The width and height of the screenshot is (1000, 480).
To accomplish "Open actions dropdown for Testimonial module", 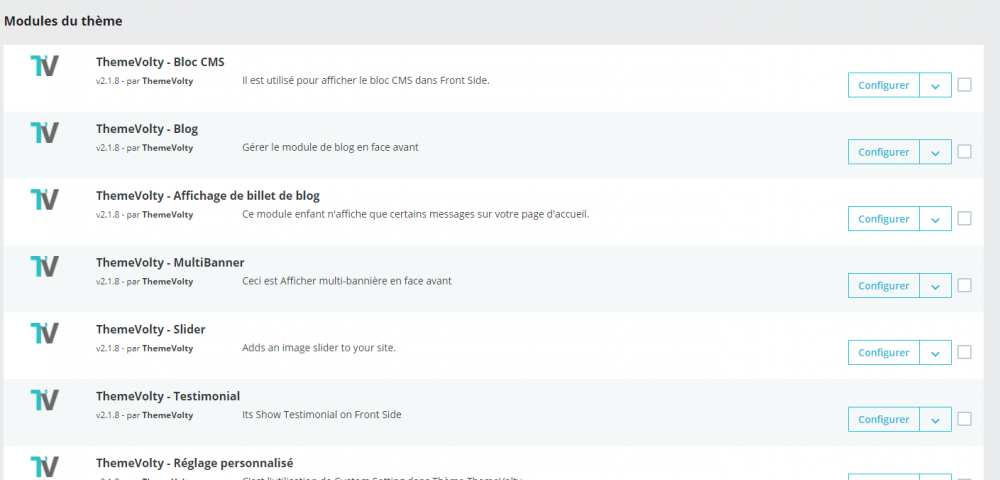I will tap(936, 420).
